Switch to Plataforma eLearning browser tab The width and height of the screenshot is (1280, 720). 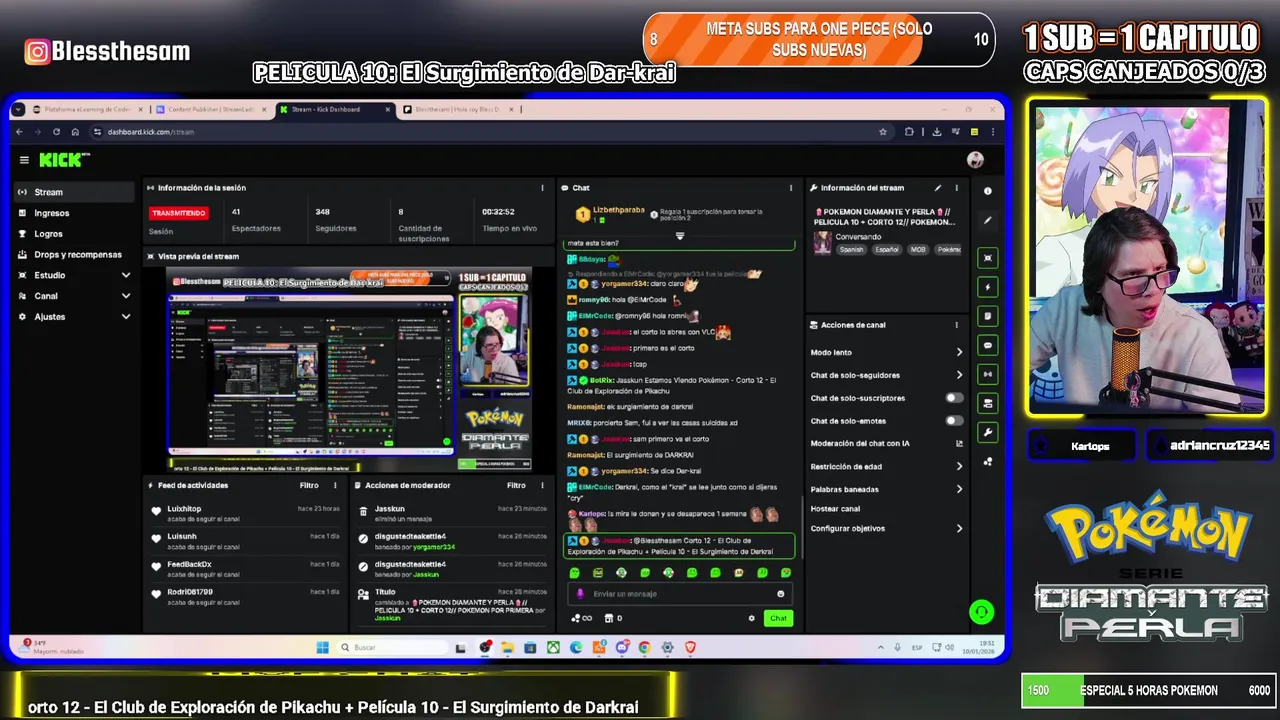[x=88, y=109]
